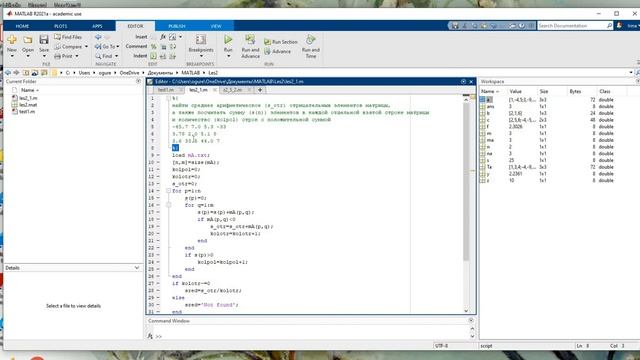Click the New file icon

click(12, 40)
